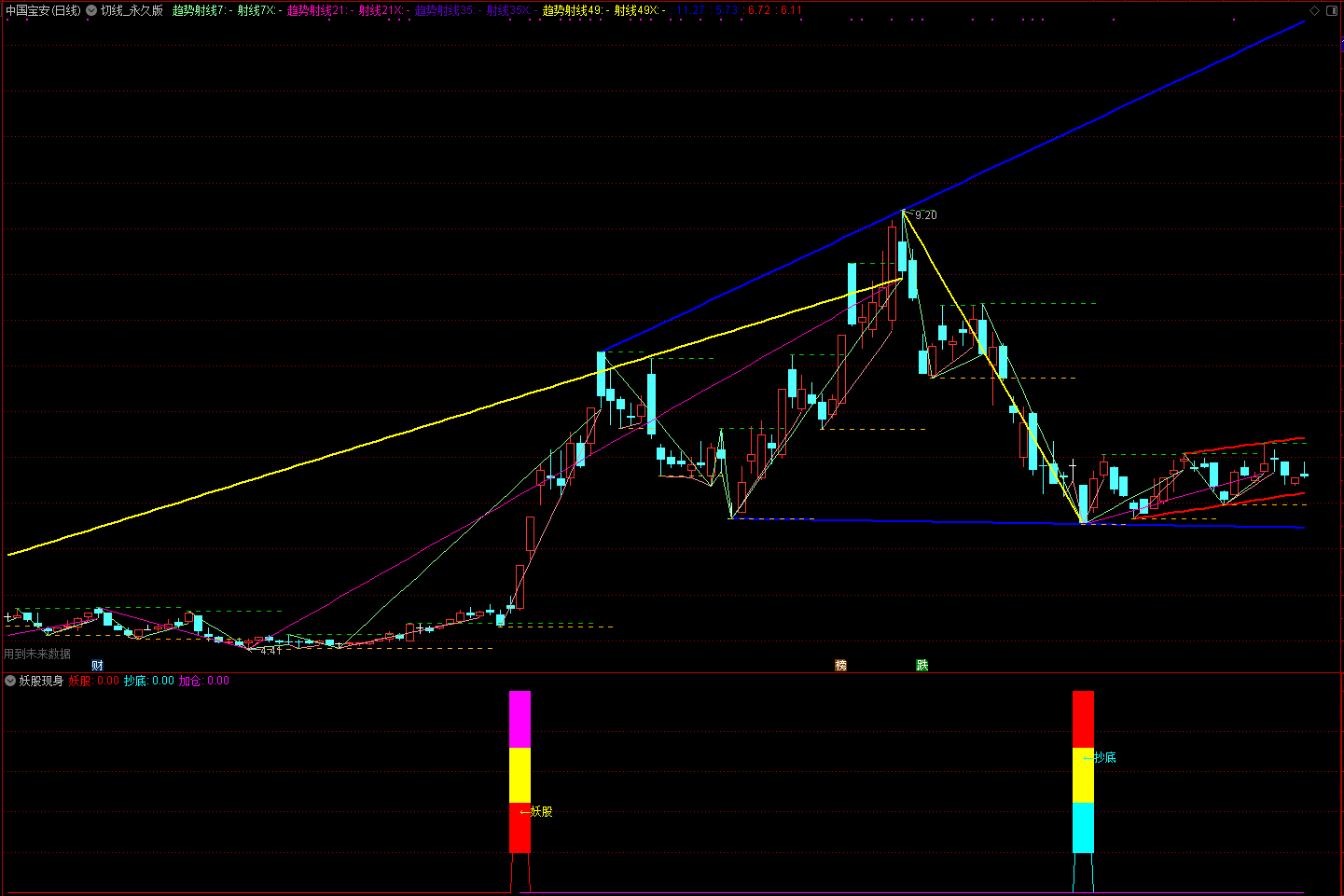Click the 射线49X legend label
Viewport: 1344px width, 896px height.
click(640, 11)
